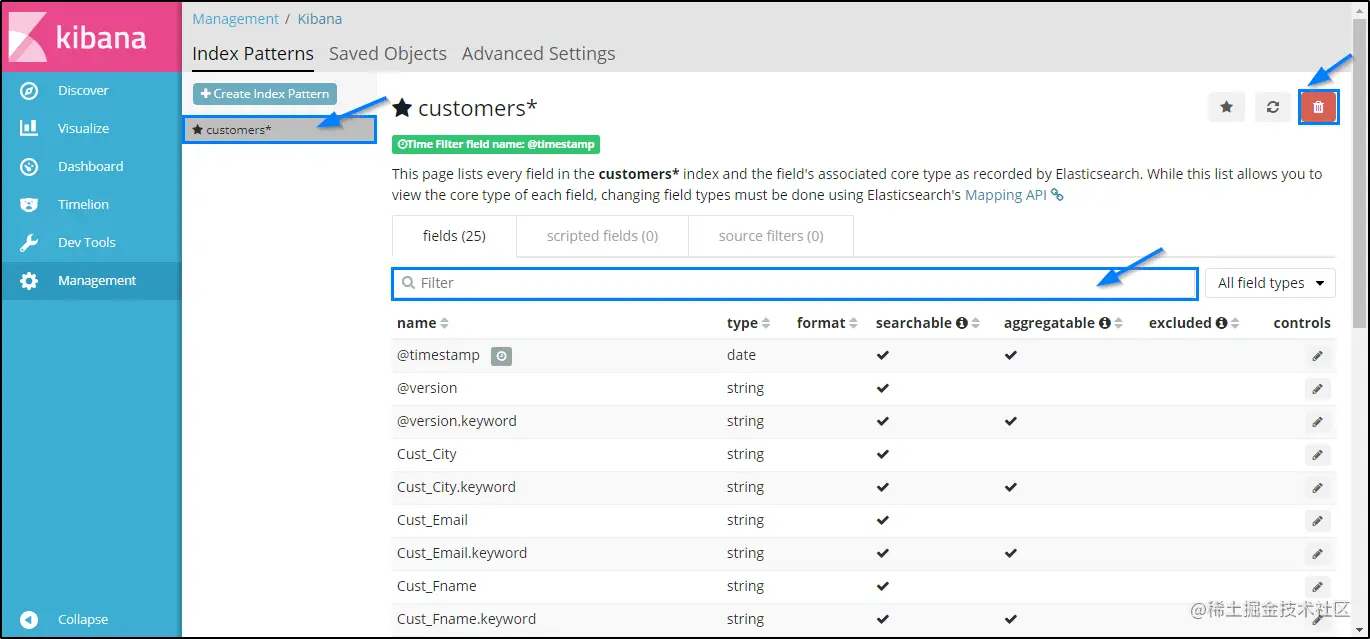Refresh the field list
This screenshot has width=1370, height=639.
(x=1272, y=107)
